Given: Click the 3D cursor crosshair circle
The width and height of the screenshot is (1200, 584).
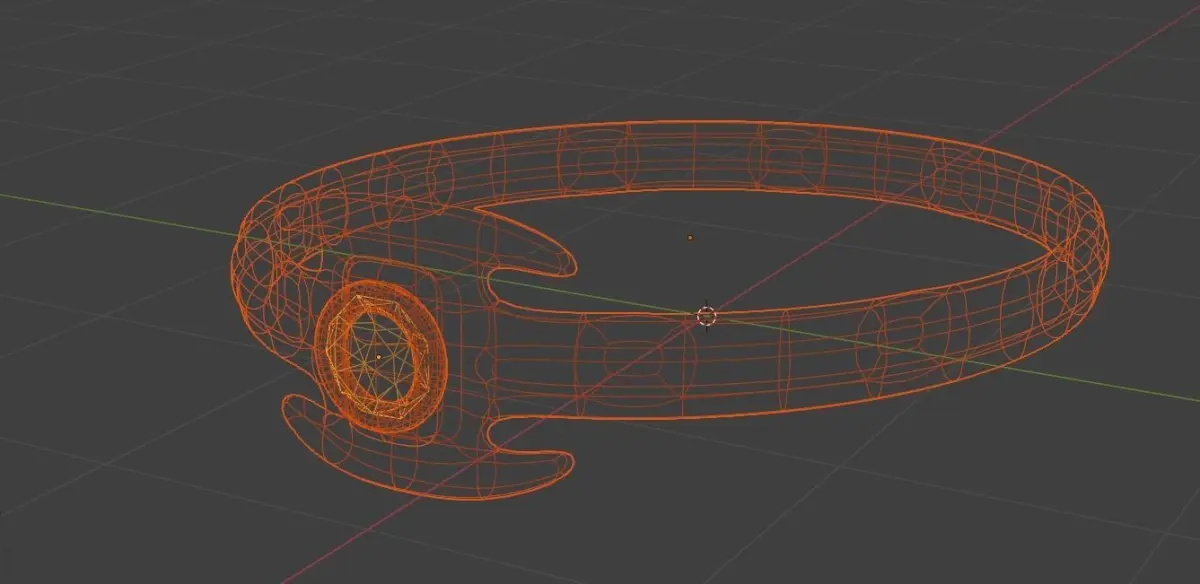Looking at the screenshot, I should 706,316.
